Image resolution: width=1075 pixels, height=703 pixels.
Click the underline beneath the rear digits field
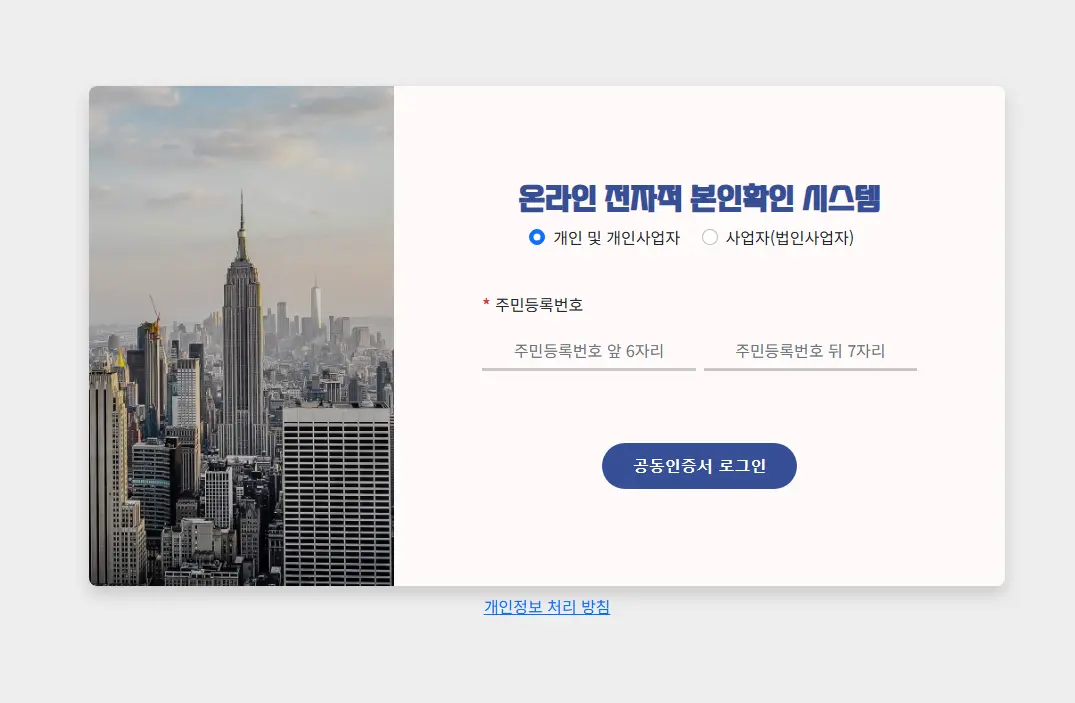pyautogui.click(x=809, y=370)
